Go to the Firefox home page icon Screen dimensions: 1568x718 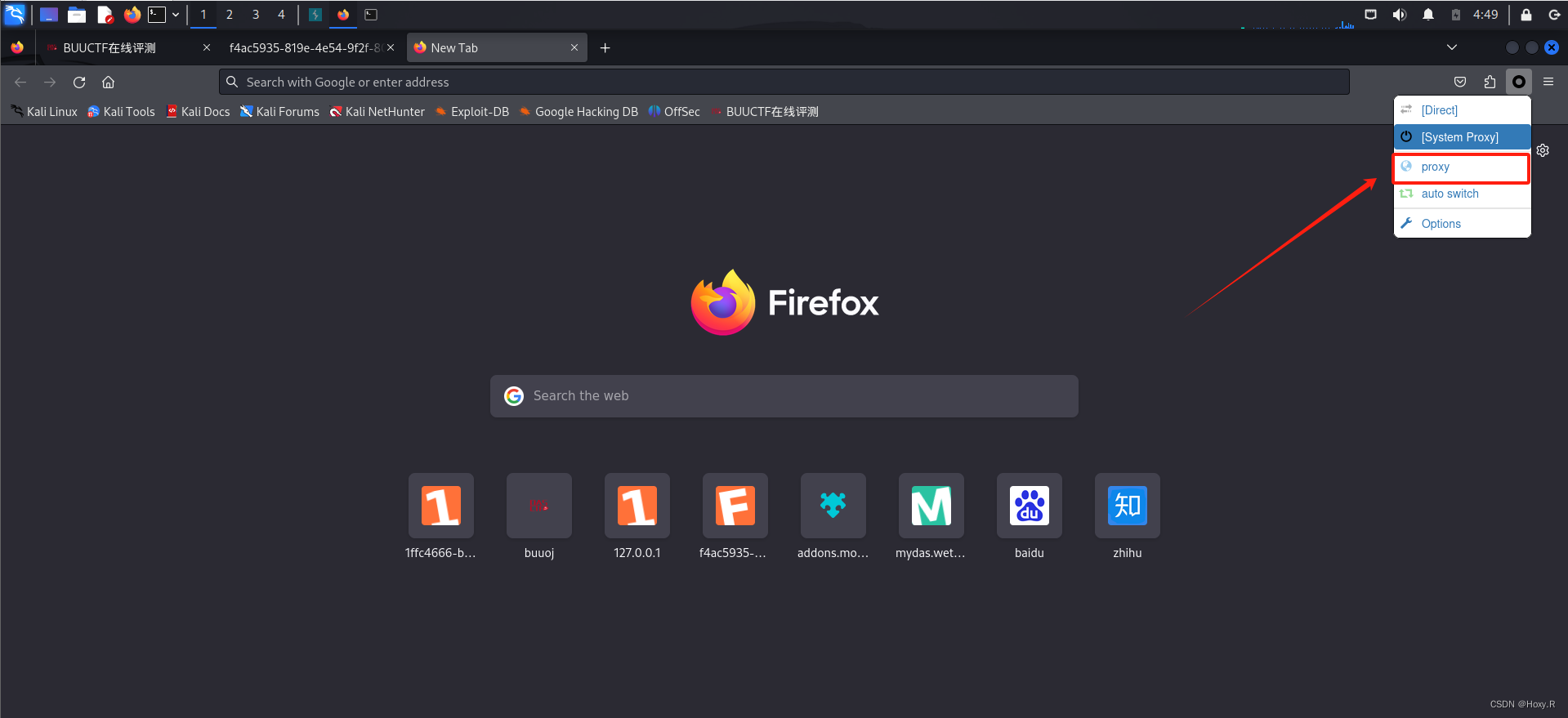pos(108,82)
